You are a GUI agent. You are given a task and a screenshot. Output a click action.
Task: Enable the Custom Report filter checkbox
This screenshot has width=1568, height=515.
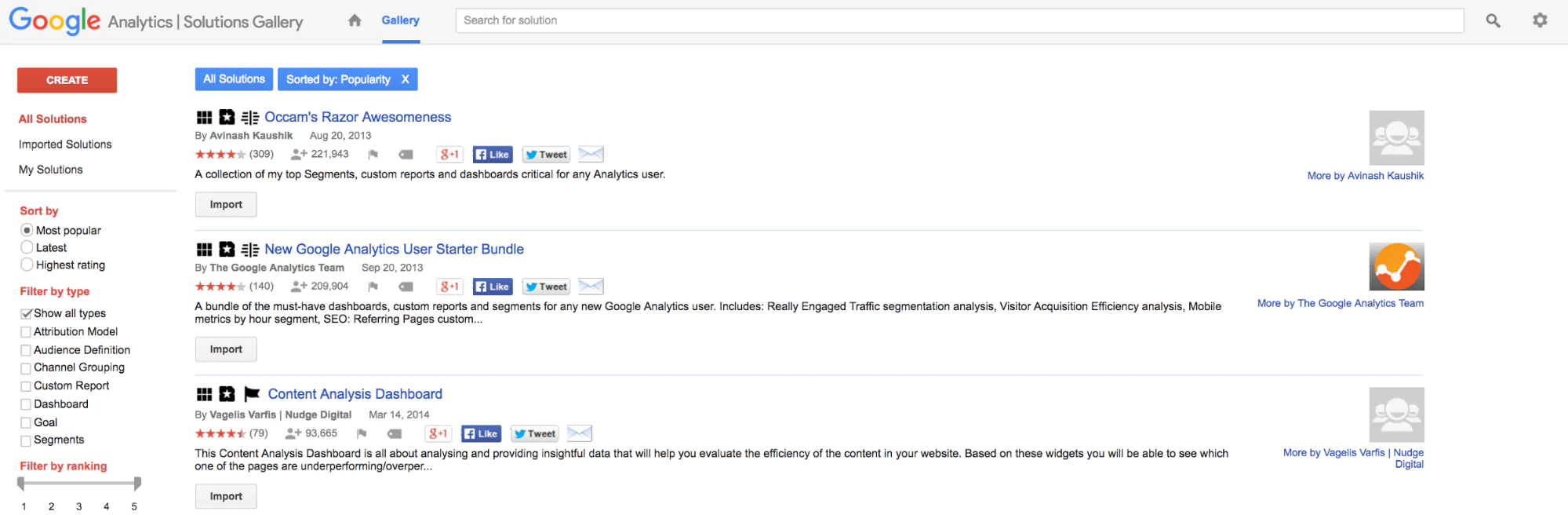(26, 386)
